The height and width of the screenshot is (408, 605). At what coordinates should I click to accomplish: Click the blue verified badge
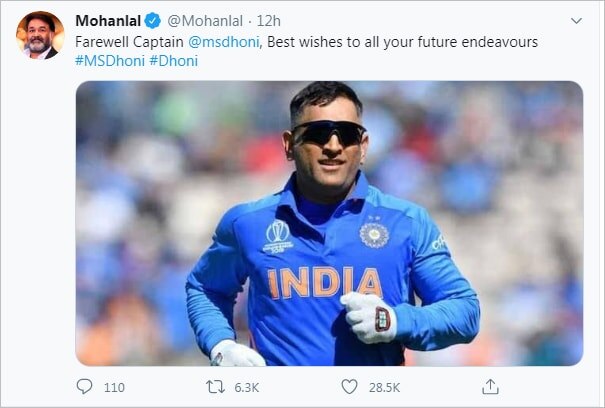click(x=153, y=20)
